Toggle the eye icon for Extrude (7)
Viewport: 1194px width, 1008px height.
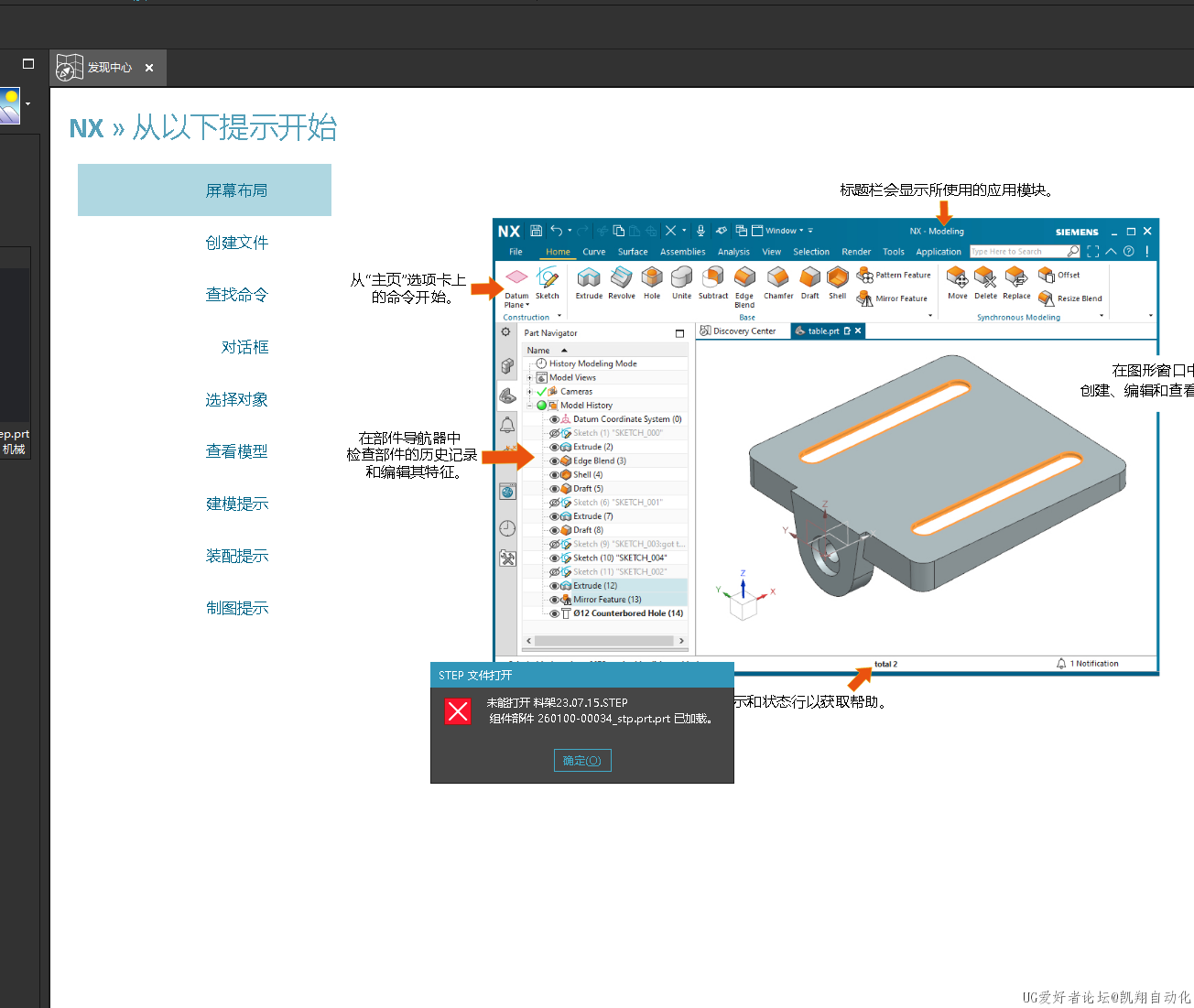pyautogui.click(x=554, y=516)
